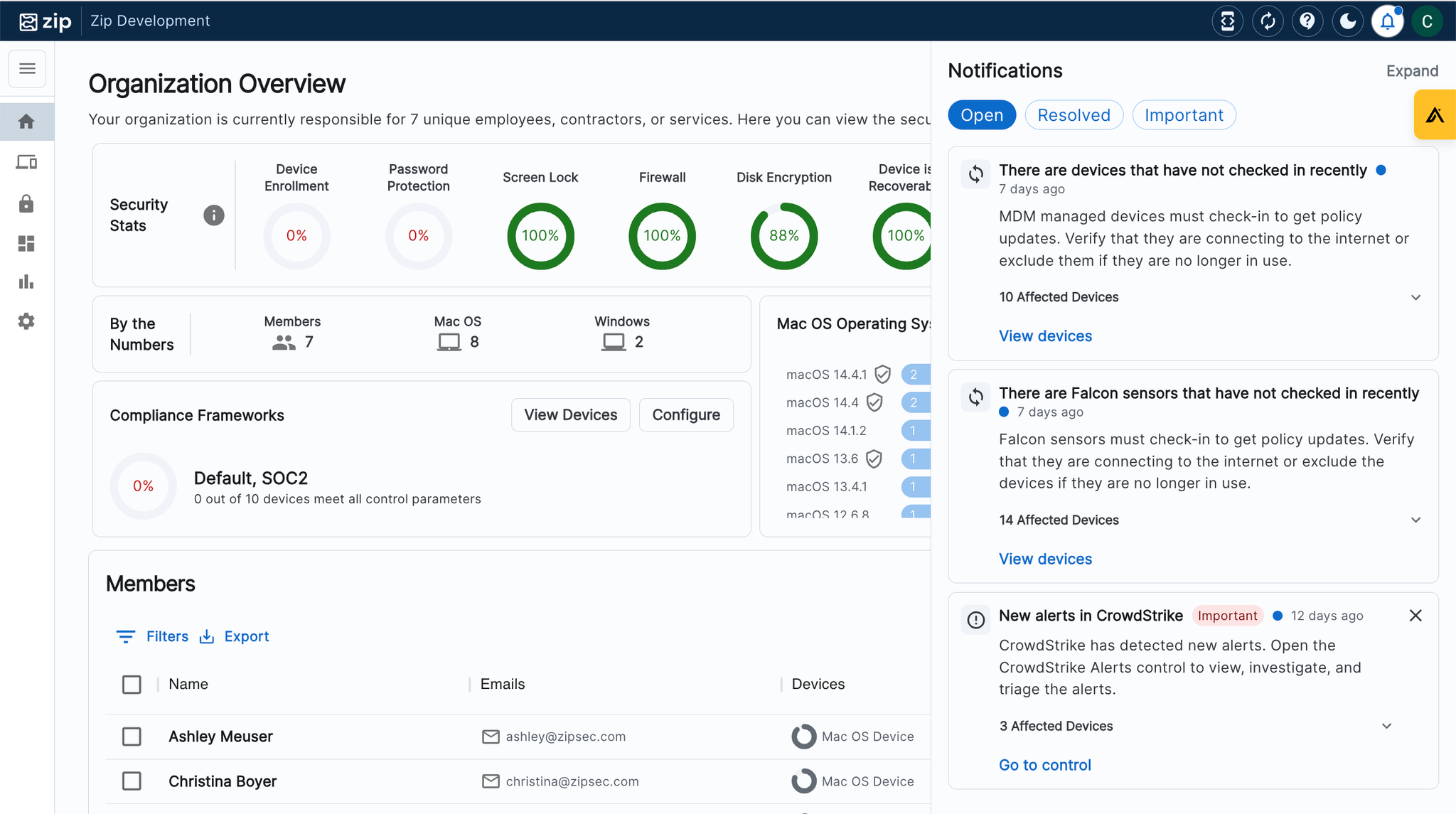Viewport: 1456px width, 814px height.
Task: Go to the Home sidebar icon
Action: tap(26, 122)
